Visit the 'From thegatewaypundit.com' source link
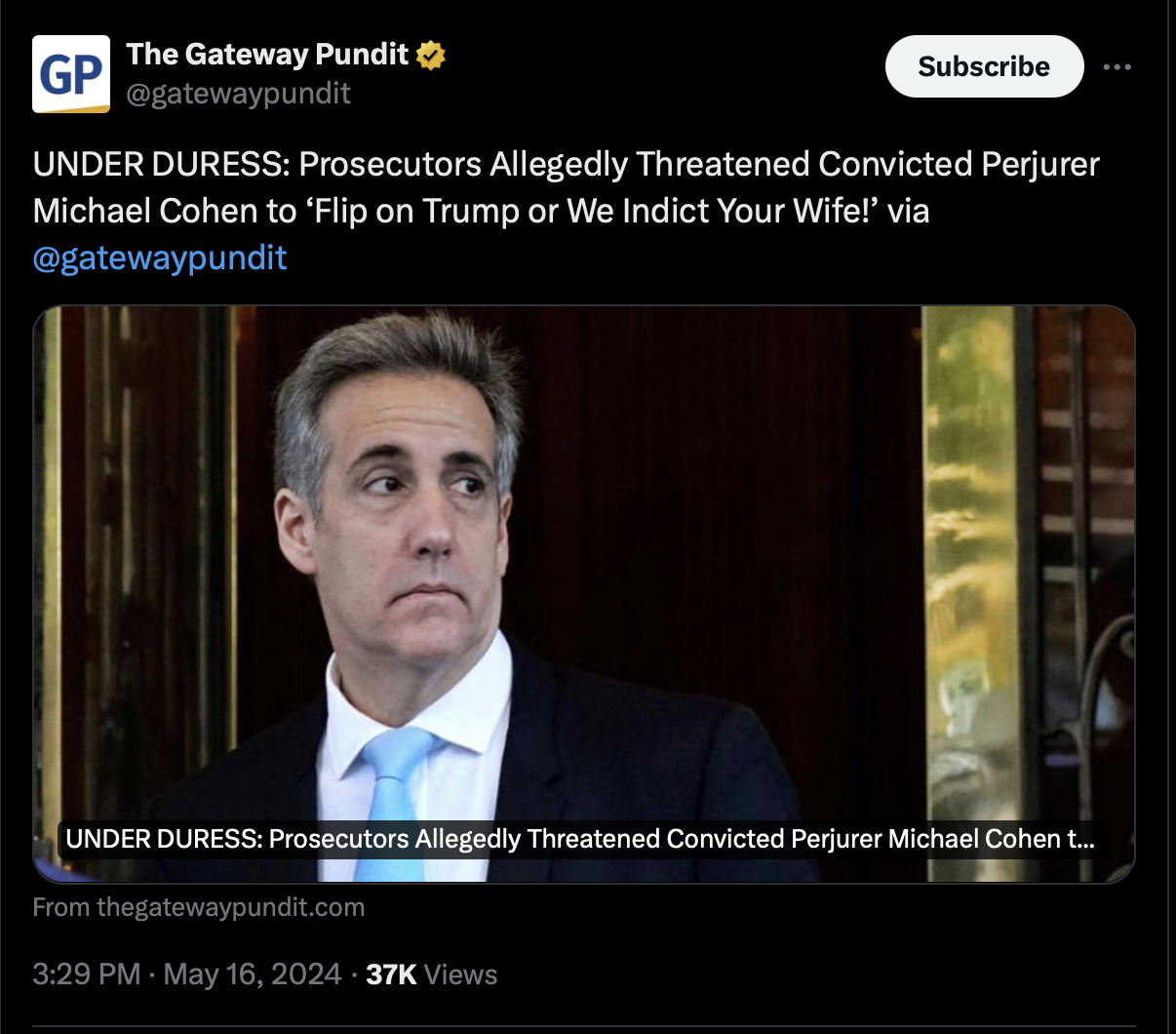Viewport: 1176px width, 1034px height. 199,907
